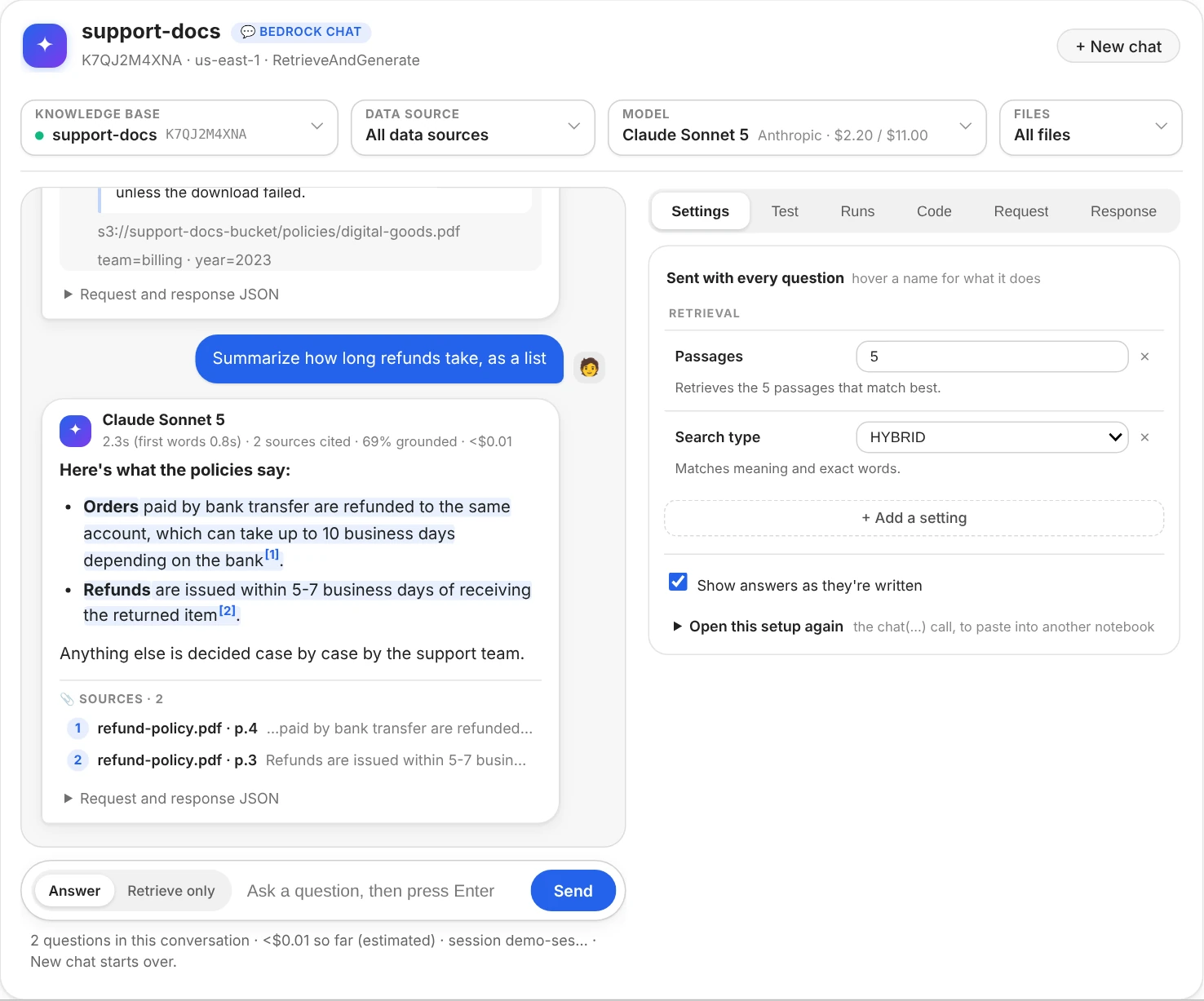Expand Request and response JSON under the sources
The image size is (1204, 1001).
[x=171, y=799]
